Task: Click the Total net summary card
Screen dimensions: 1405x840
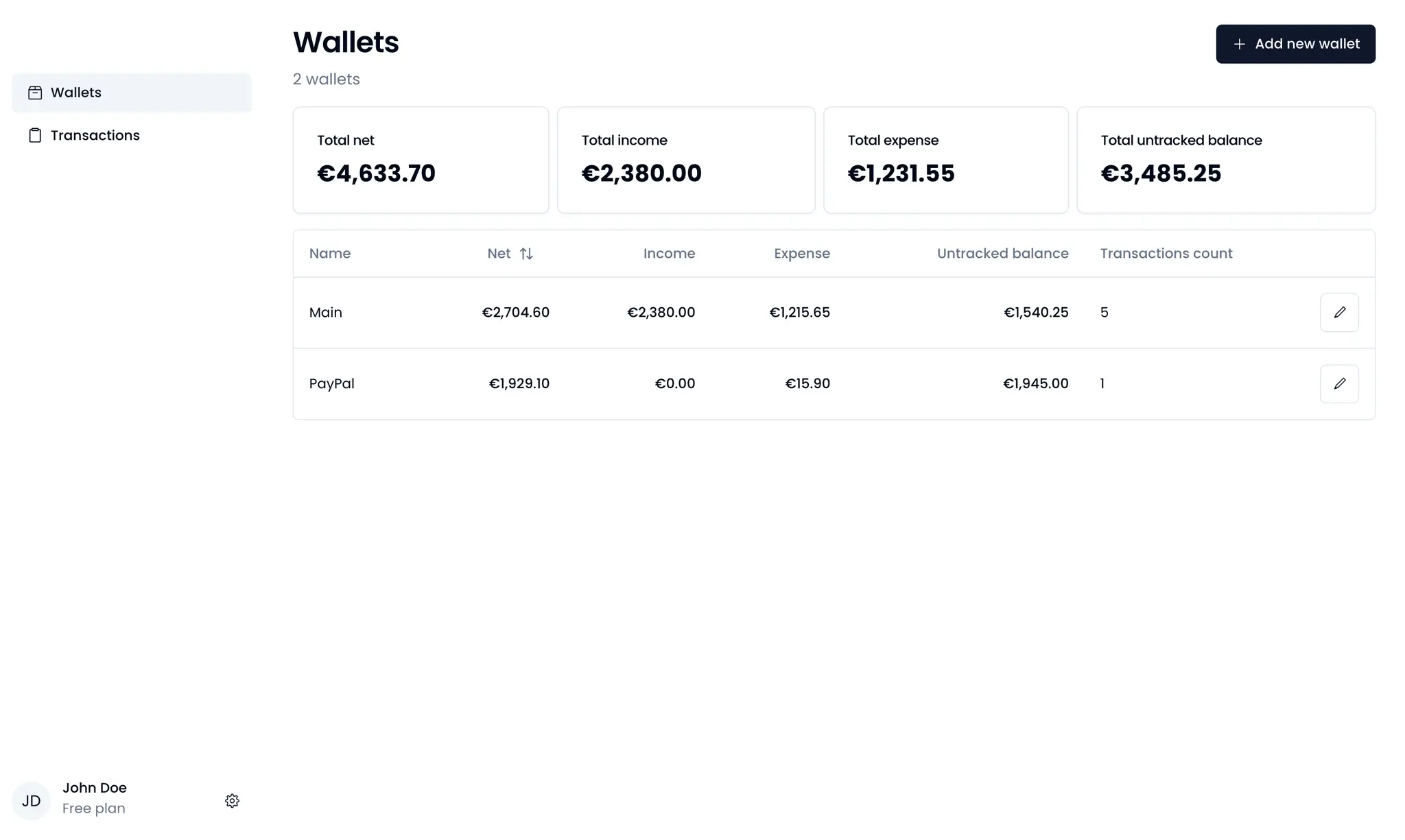Action: pyautogui.click(x=421, y=160)
